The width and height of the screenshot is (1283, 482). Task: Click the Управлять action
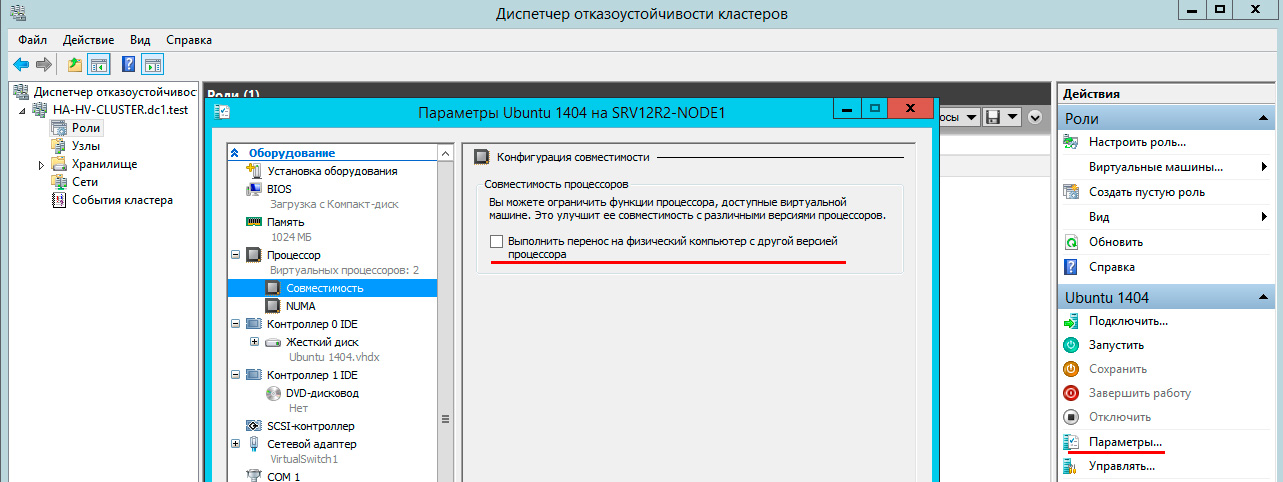click(1122, 465)
